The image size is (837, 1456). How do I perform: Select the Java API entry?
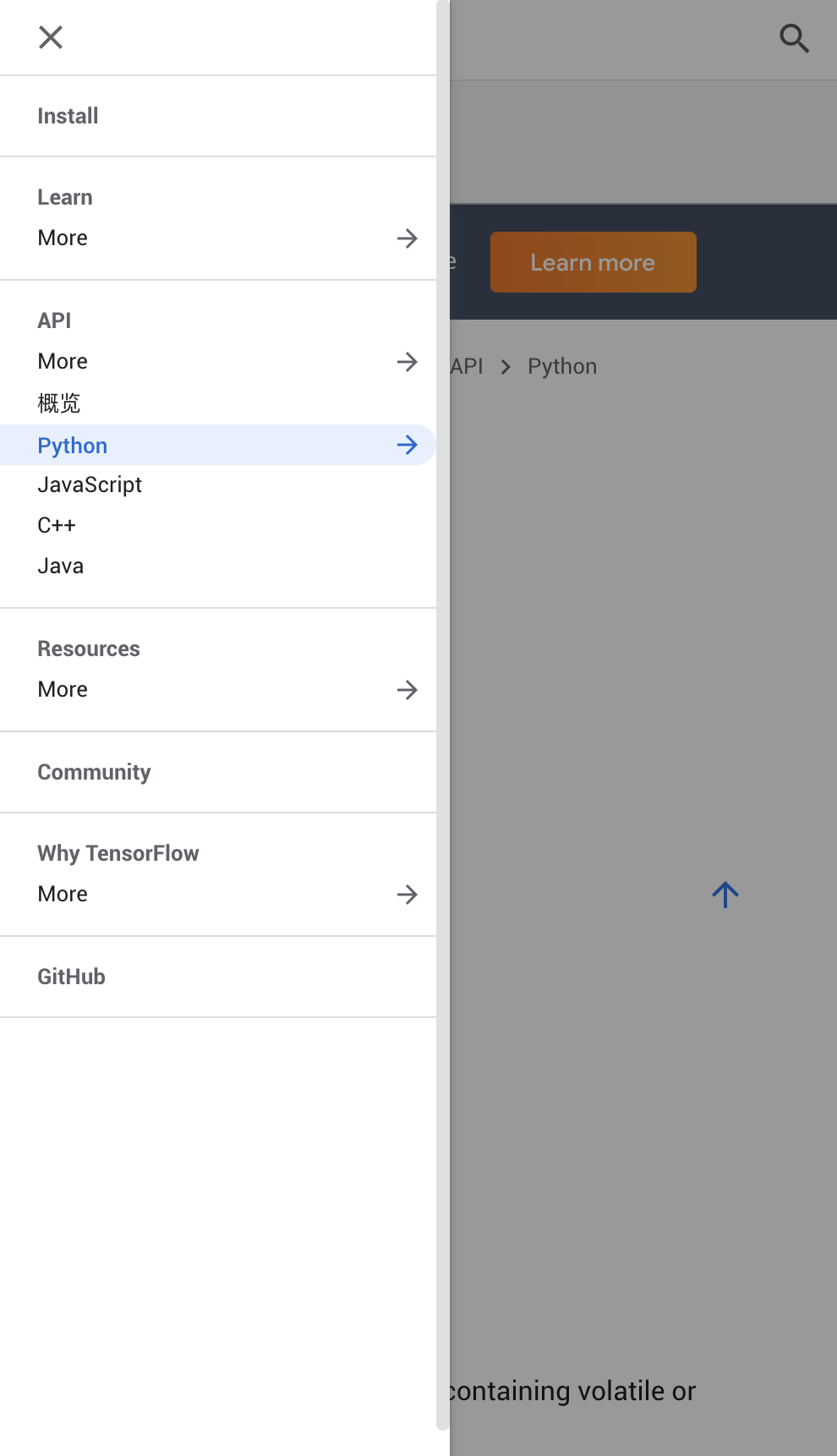[61, 566]
